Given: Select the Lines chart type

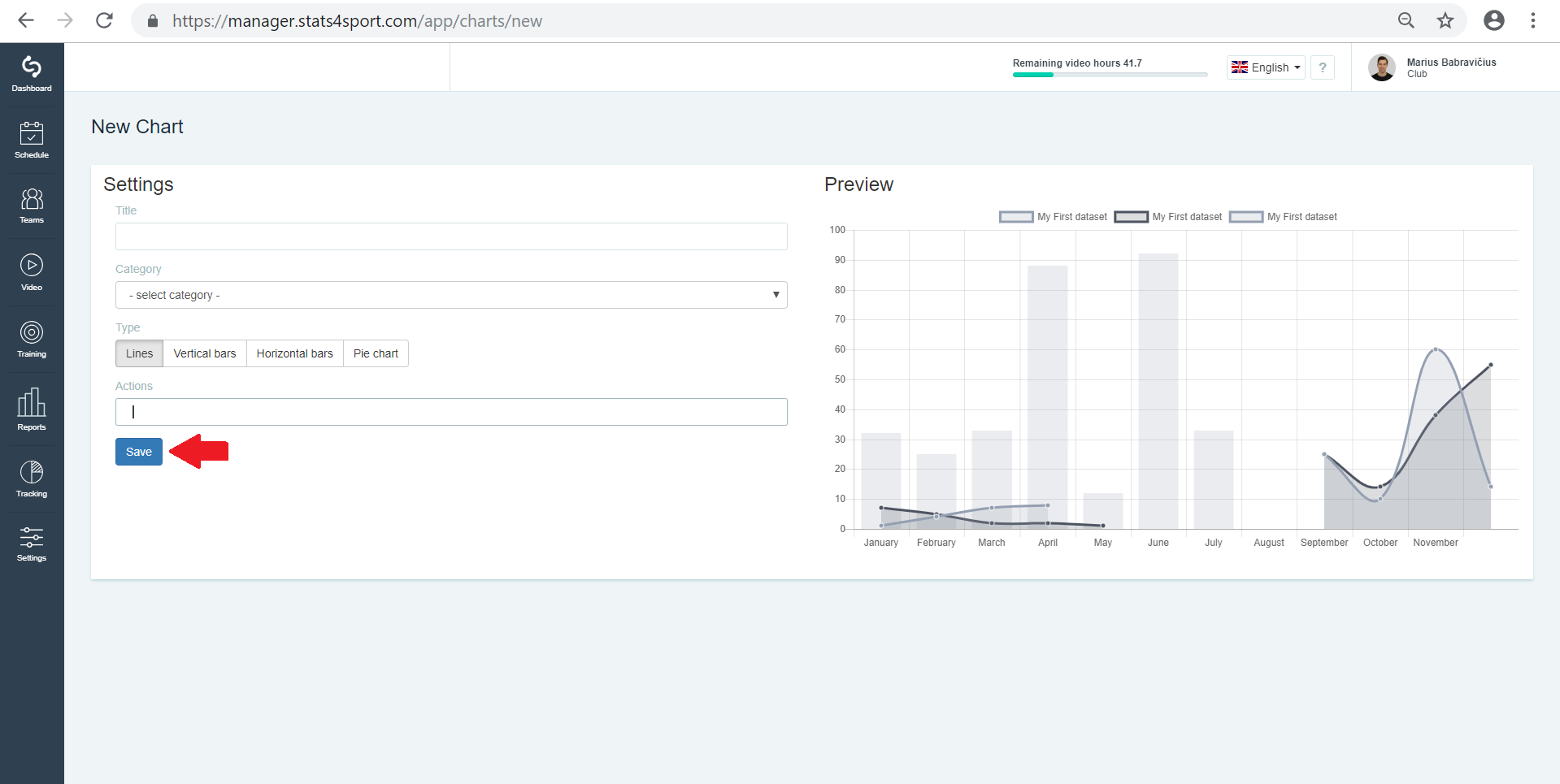Looking at the screenshot, I should (139, 353).
